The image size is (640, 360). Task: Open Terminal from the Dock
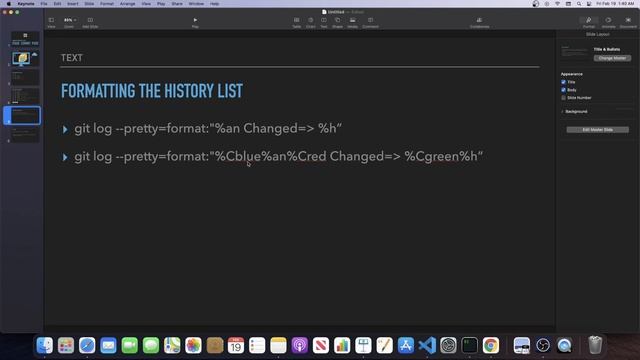point(469,345)
